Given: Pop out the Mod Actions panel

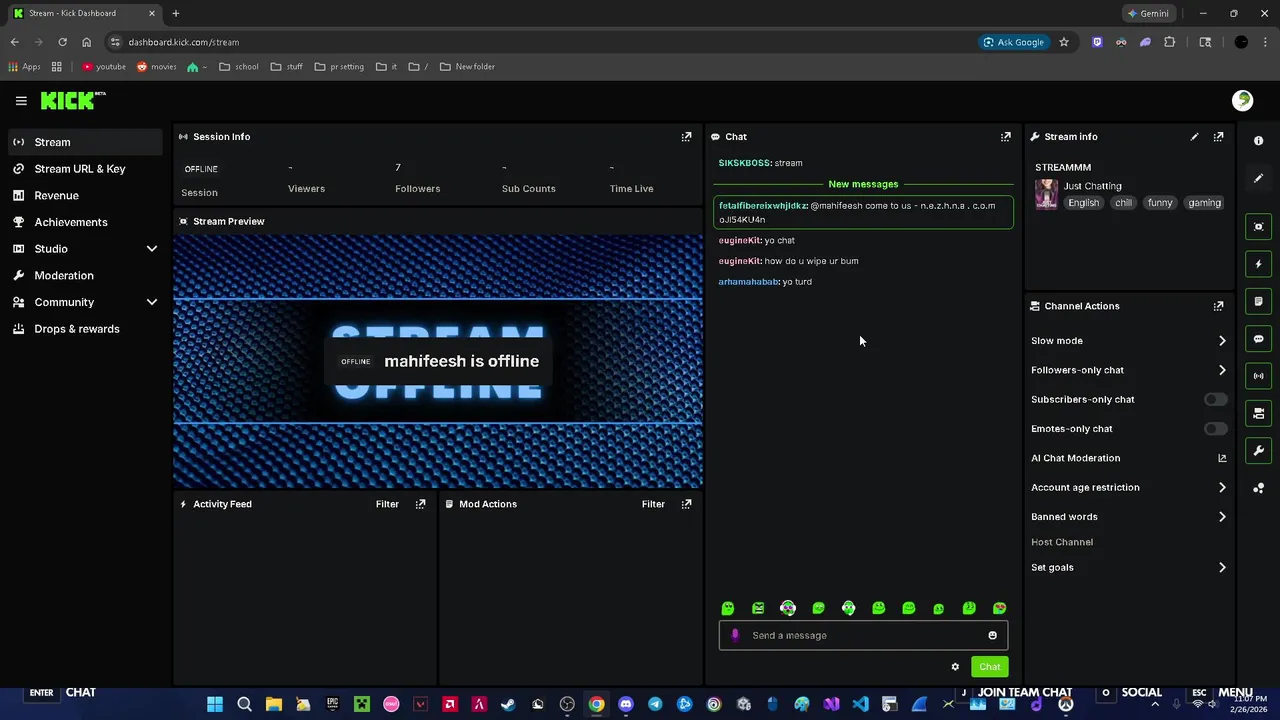Looking at the screenshot, I should pos(686,504).
